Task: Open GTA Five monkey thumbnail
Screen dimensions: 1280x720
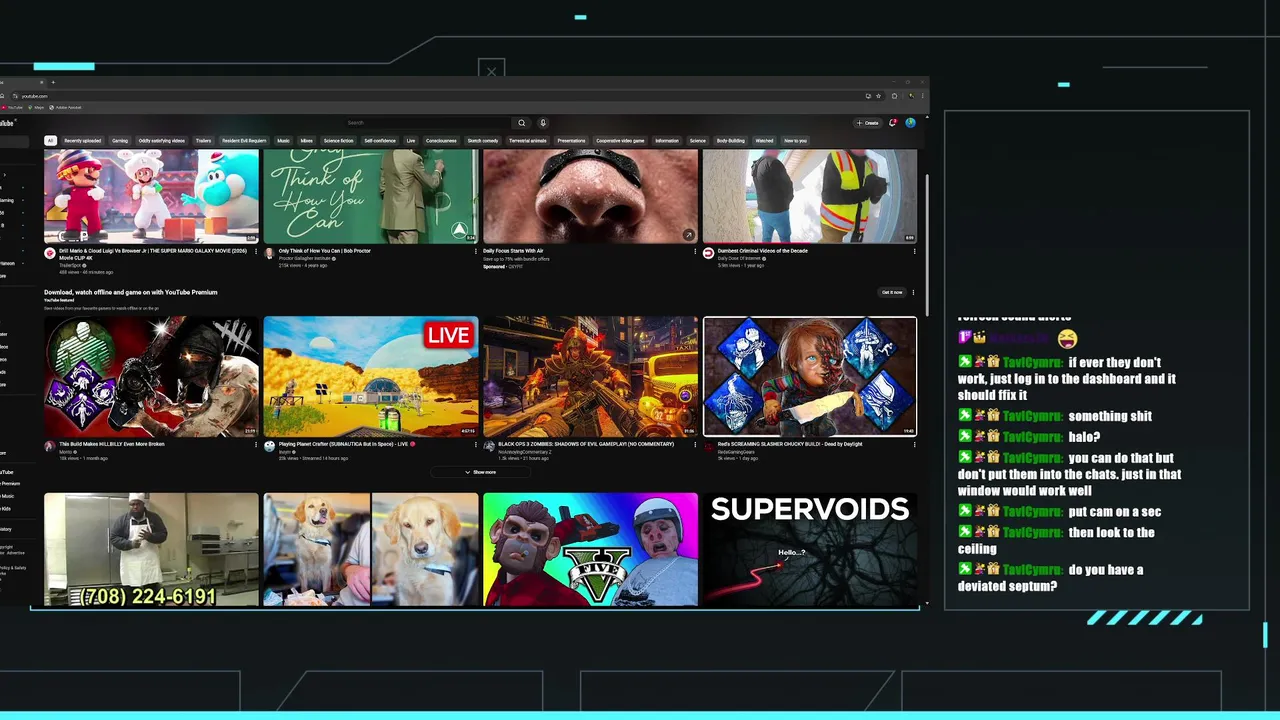Action: pyautogui.click(x=590, y=550)
